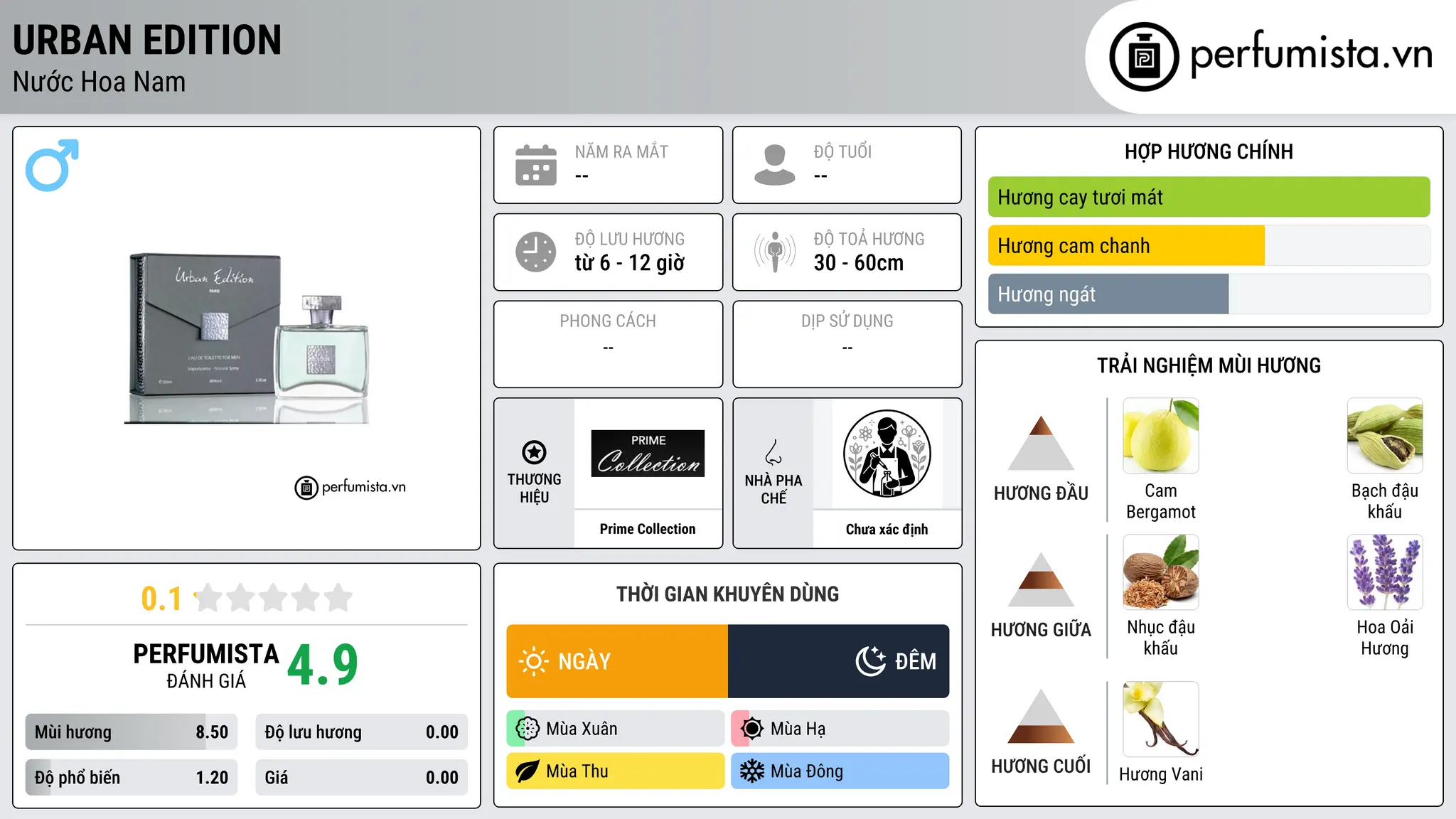Click the 'từ 6 - 12 giờ' longevity value
Image resolution: width=1456 pixels, height=819 pixels.
click(630, 263)
